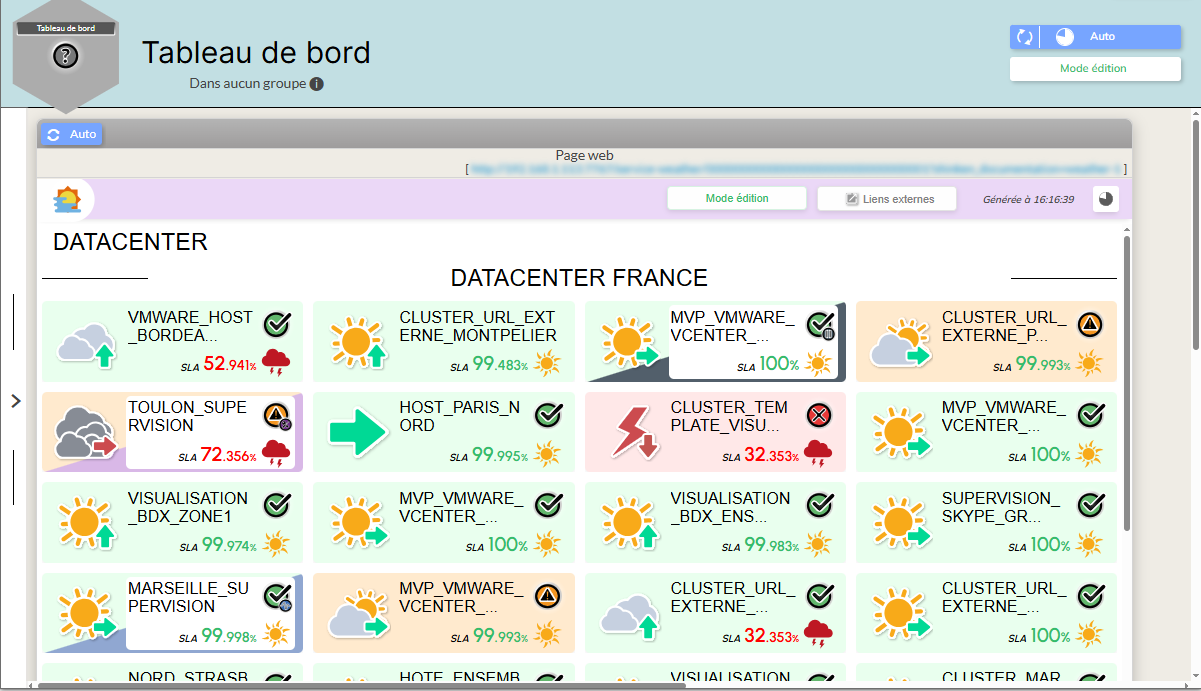Screen dimensions: 1201x691
Task: Expand the left side panel with the chevron
Action: (15, 401)
